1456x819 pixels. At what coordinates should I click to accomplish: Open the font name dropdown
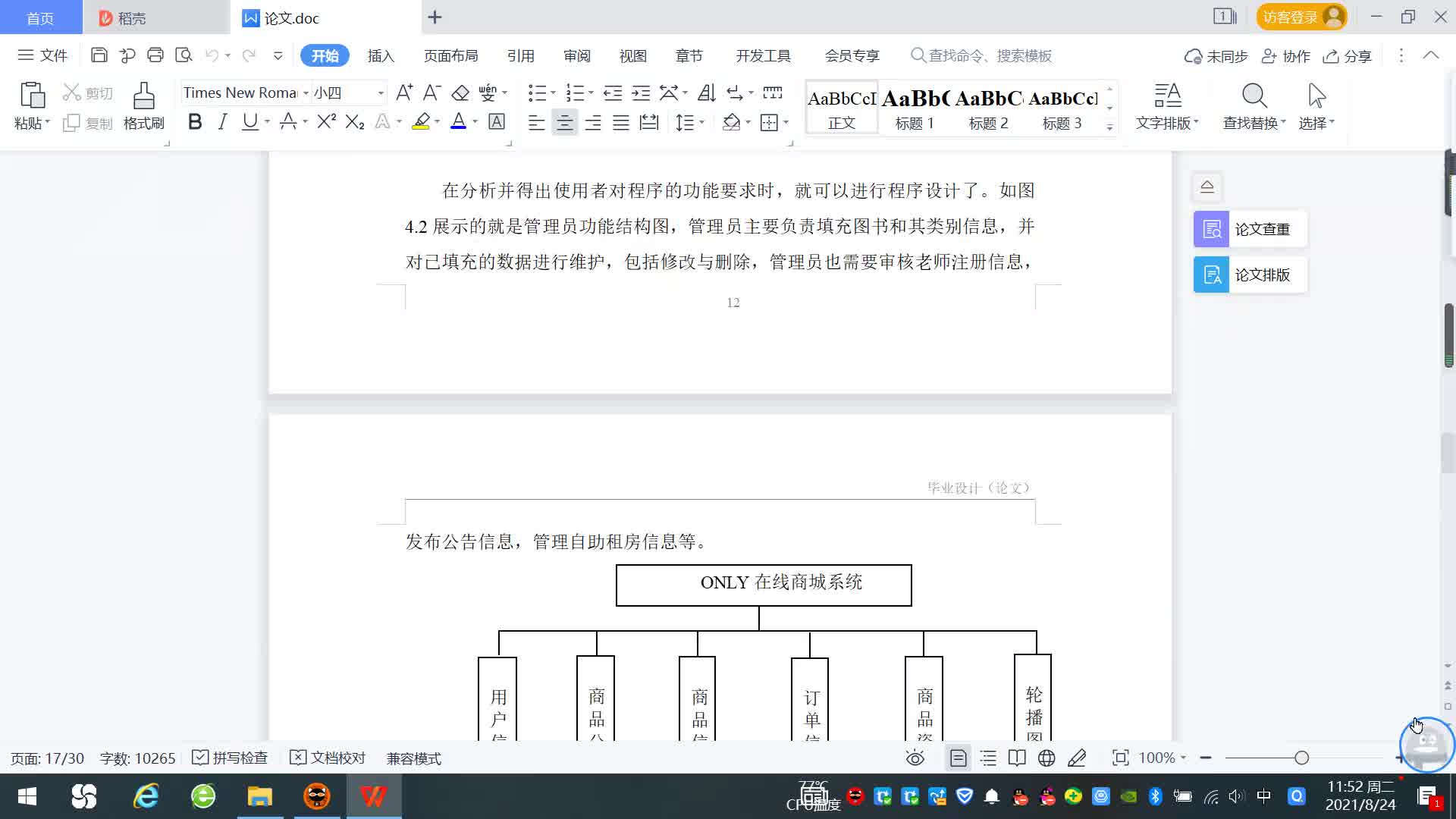coord(306,93)
